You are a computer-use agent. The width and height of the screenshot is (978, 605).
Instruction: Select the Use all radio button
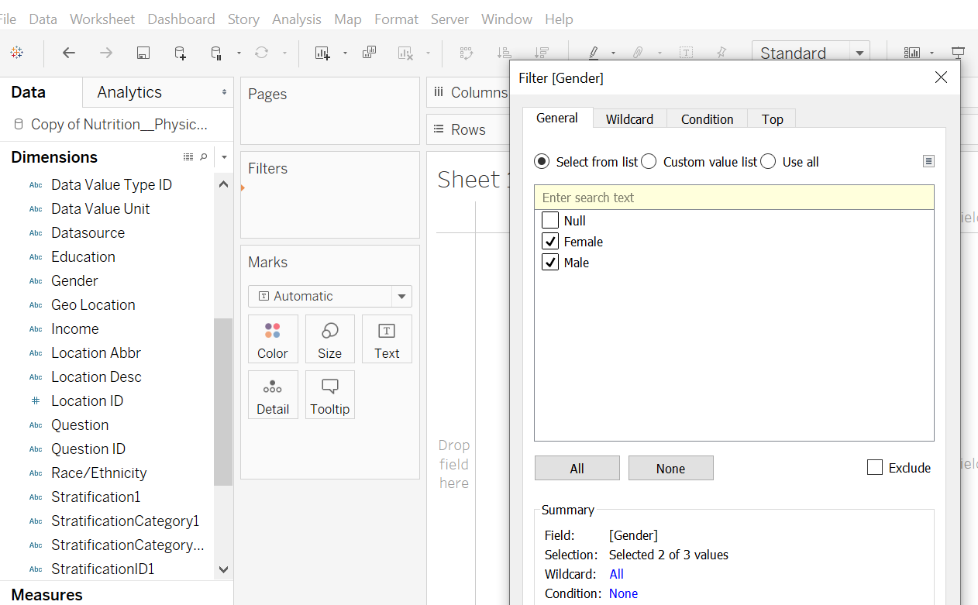(768, 162)
